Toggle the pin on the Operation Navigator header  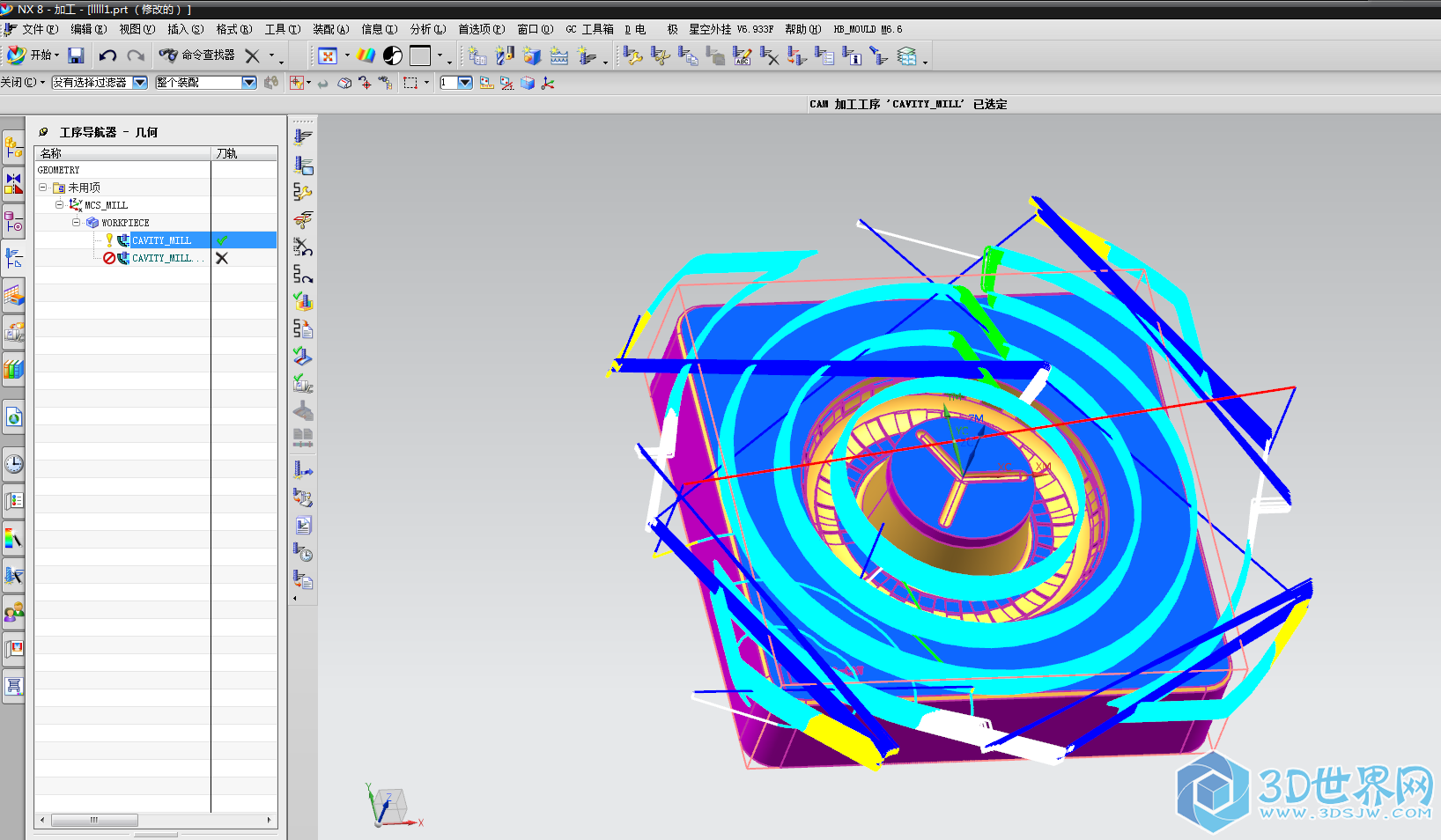click(x=43, y=132)
